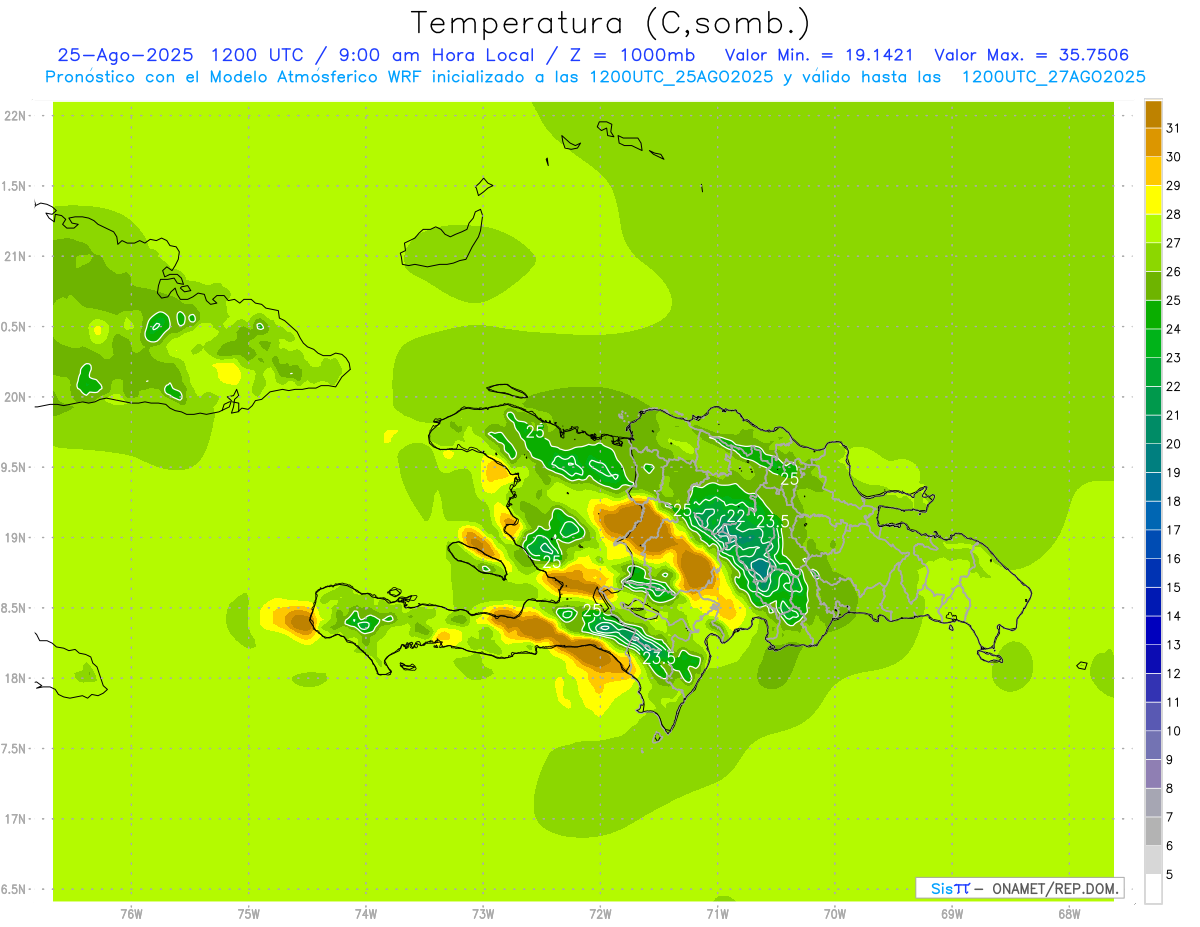Screen dimensions: 1200x927
Task: Pick the legend swatch between 24 and 25
Action: [x=1153, y=315]
